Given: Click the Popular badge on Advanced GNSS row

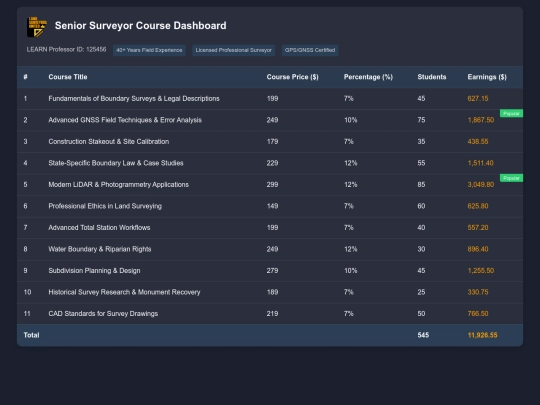Looking at the screenshot, I should [x=511, y=113].
